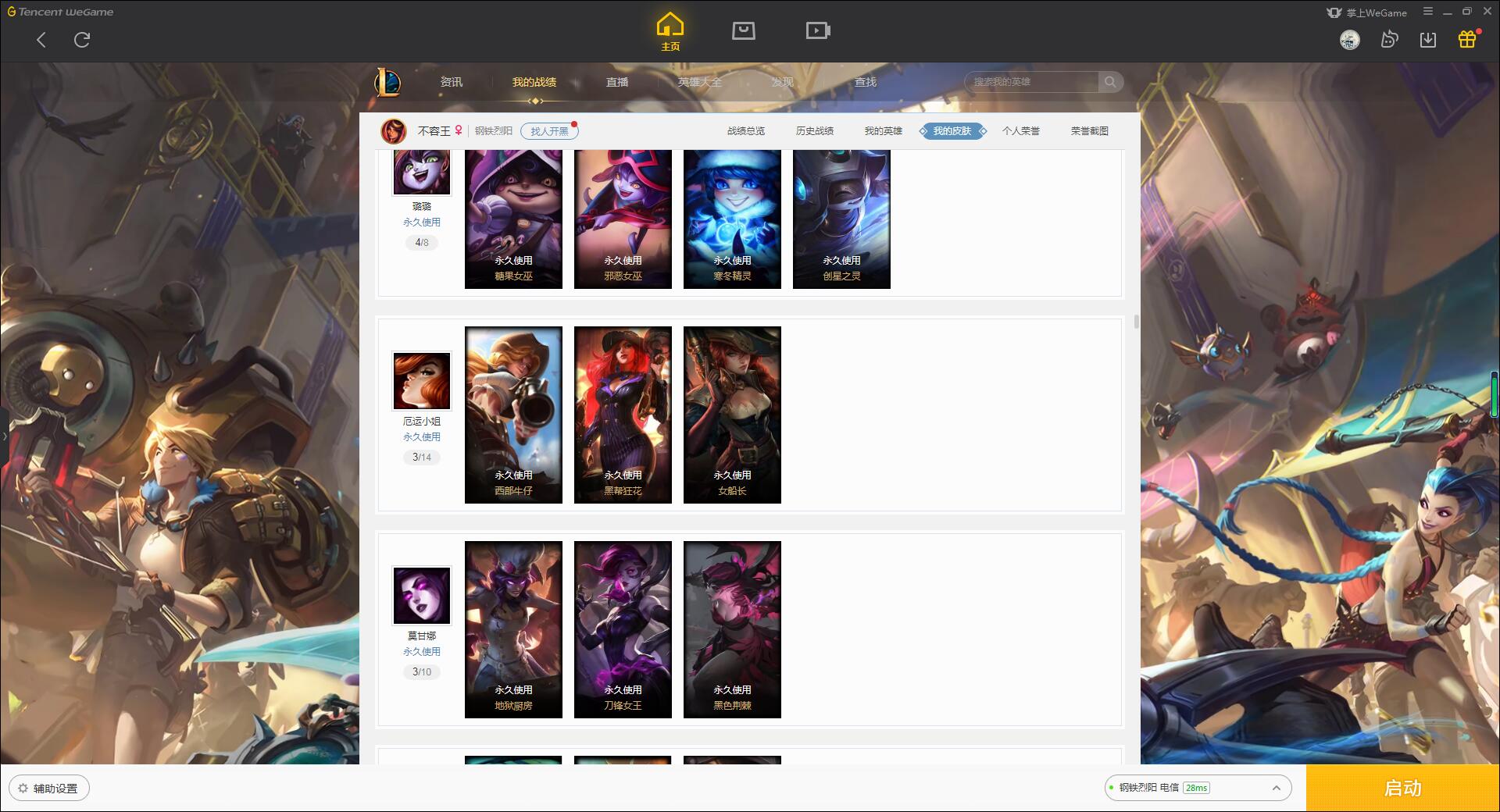Open the 主页 home icon
The width and height of the screenshot is (1500, 812).
(670, 32)
